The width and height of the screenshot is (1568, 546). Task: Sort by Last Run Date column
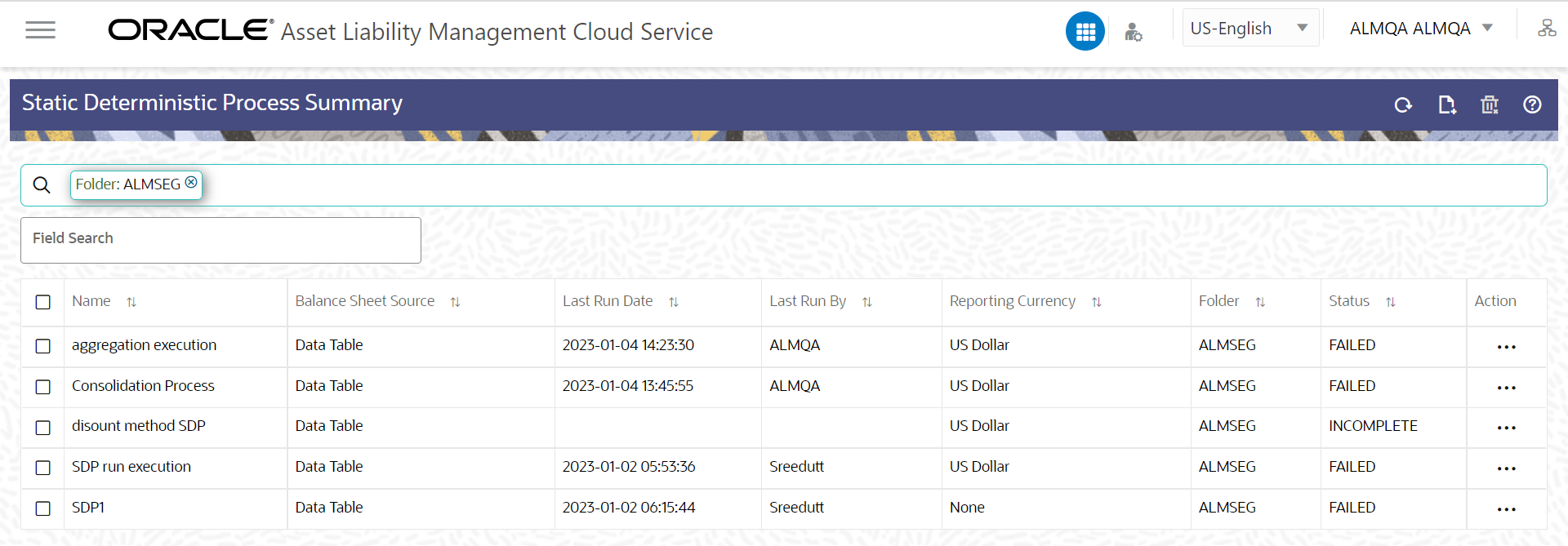pos(674,302)
